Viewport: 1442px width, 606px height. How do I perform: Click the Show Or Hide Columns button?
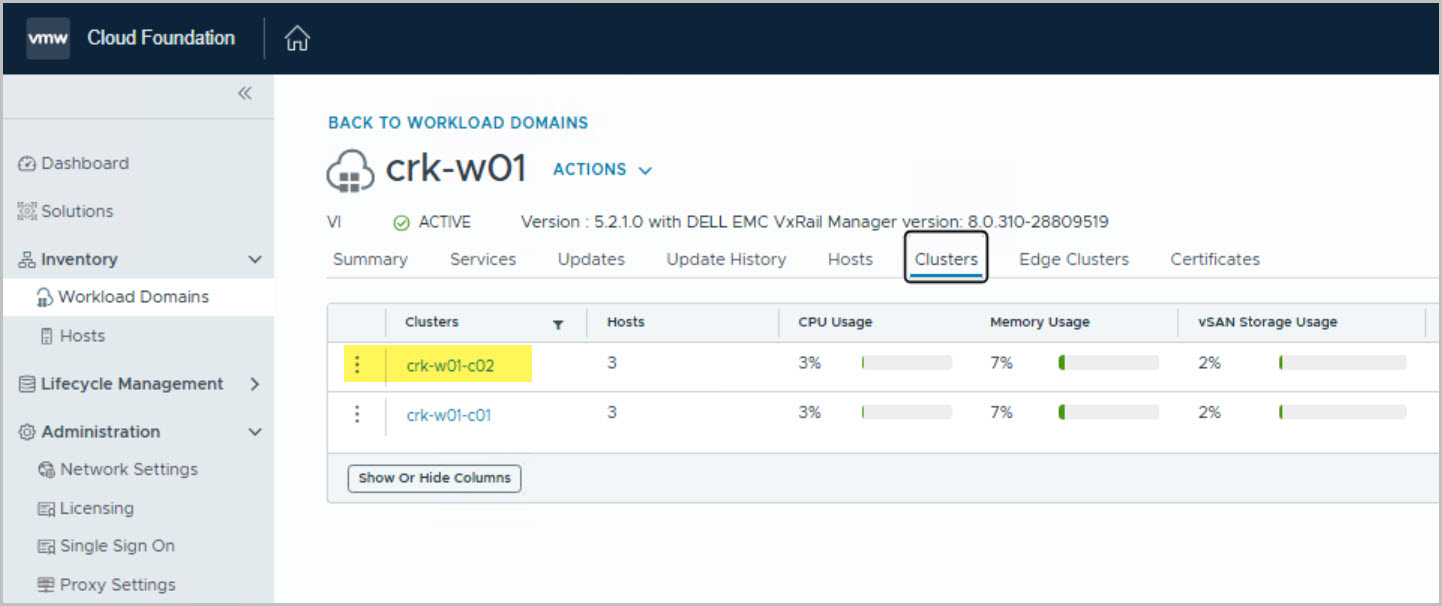434,478
